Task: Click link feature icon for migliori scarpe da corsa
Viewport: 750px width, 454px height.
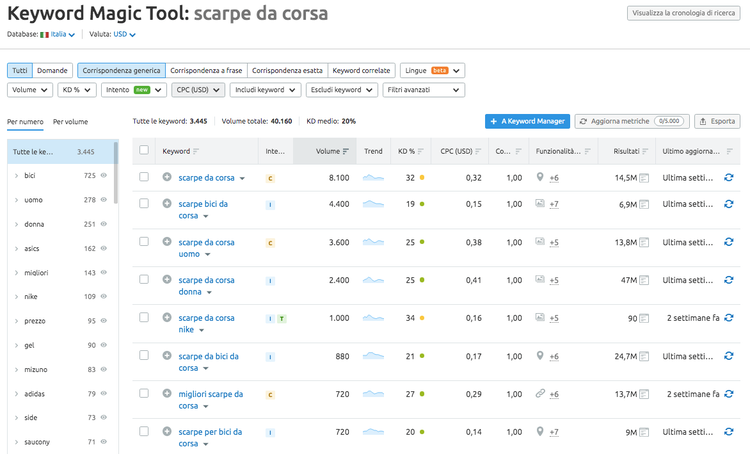Action: pyautogui.click(x=540, y=393)
